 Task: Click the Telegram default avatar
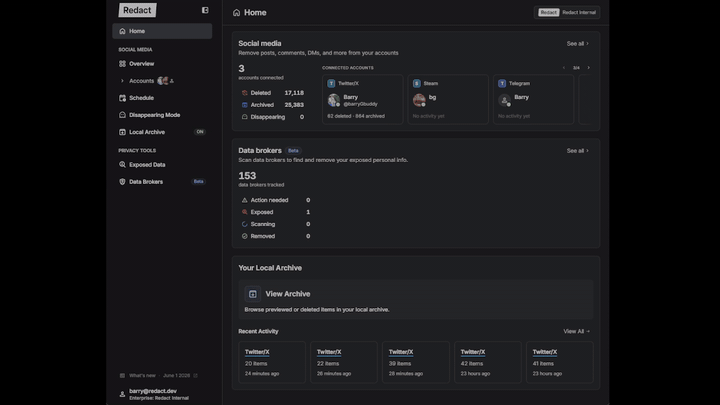click(505, 100)
